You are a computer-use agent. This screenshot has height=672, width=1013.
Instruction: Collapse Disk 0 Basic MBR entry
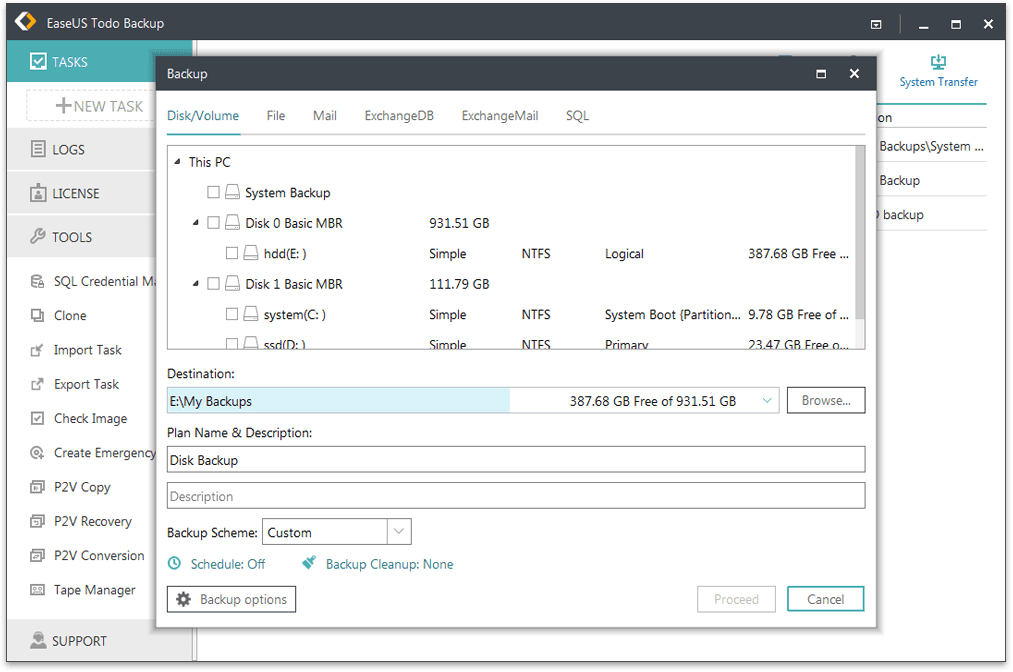(194, 223)
